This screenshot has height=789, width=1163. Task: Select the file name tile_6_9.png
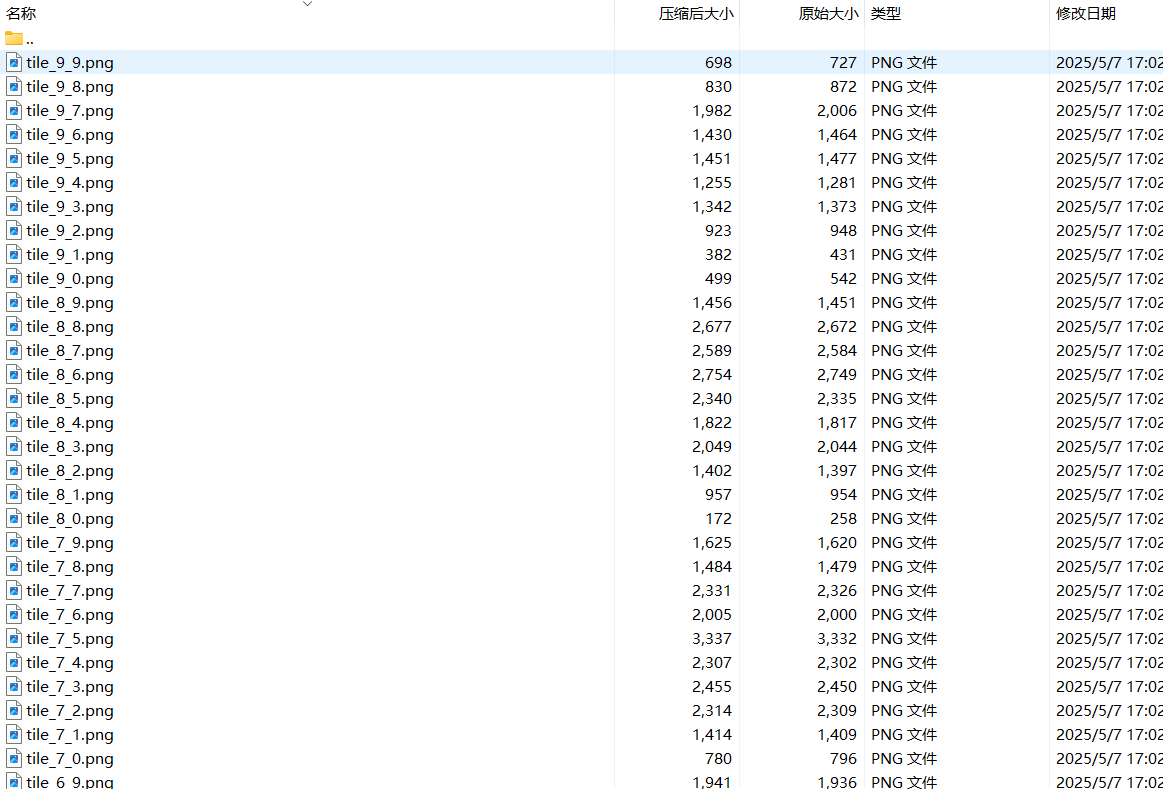(x=70, y=782)
